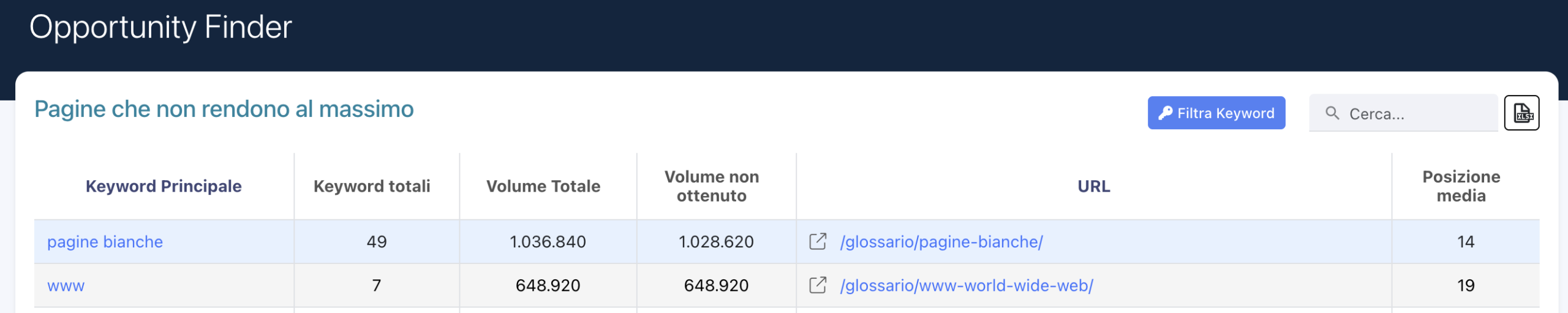This screenshot has width=1568, height=313.
Task: Open the www keyword link
Action: 66,285
